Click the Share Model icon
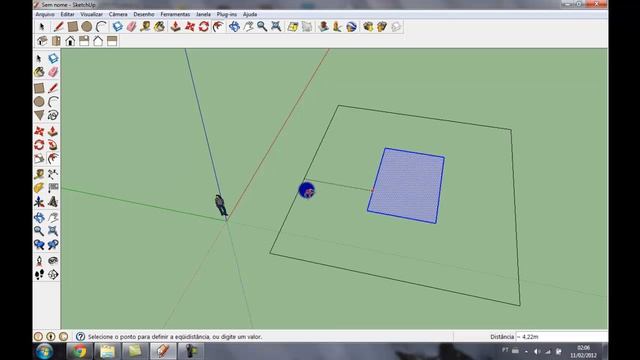The image size is (640, 360). (382, 27)
